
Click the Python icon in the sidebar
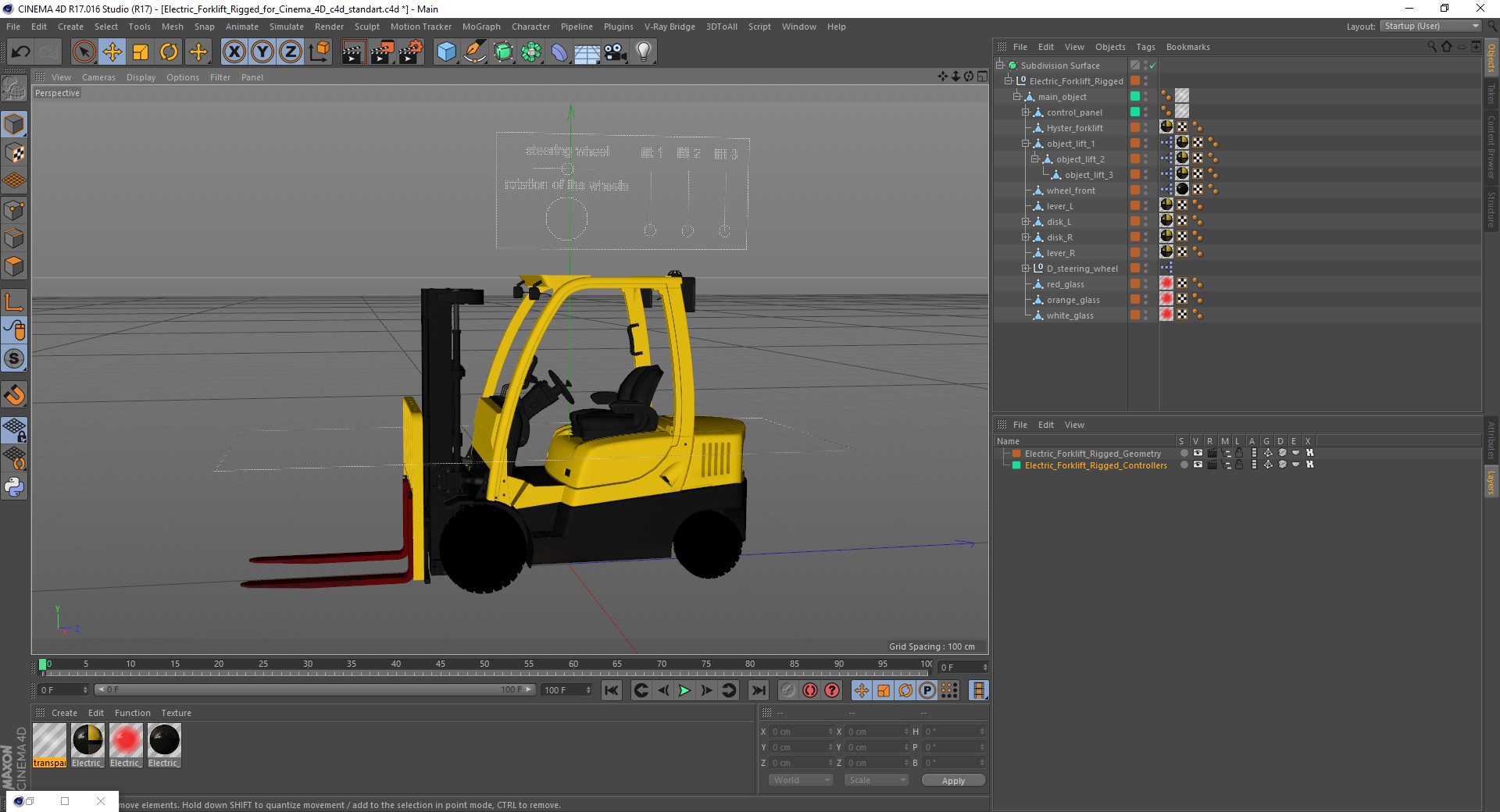tap(14, 486)
